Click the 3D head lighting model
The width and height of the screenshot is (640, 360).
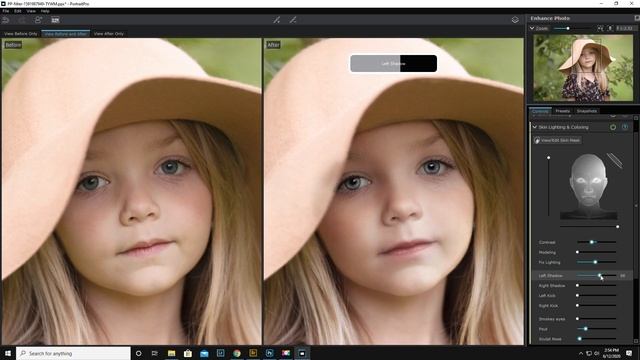click(x=588, y=187)
